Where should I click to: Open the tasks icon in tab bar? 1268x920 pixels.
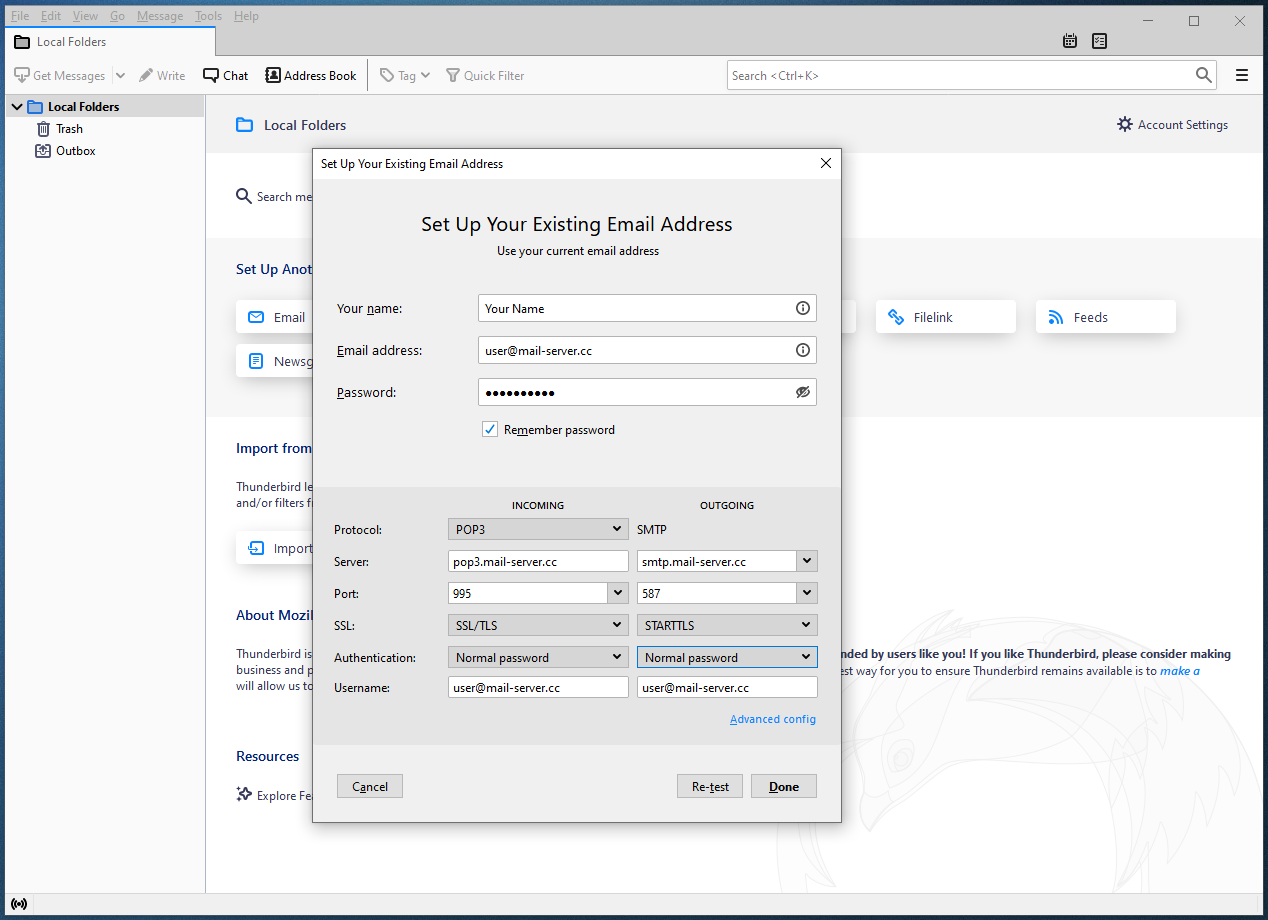1100,41
